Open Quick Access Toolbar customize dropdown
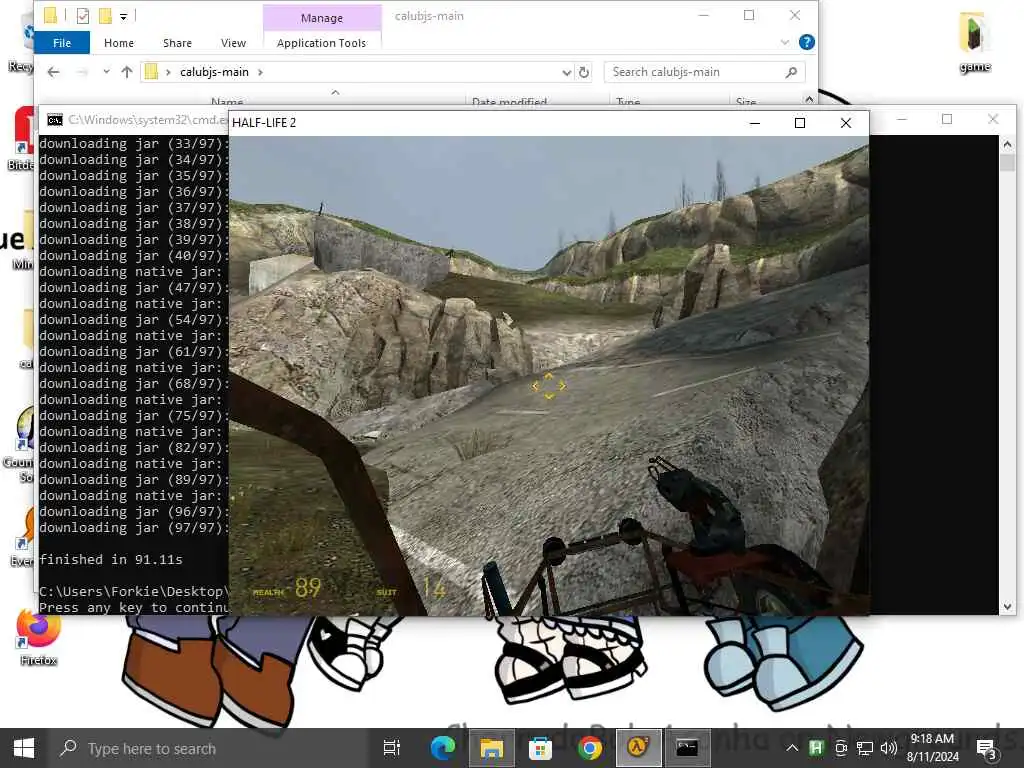The height and width of the screenshot is (768, 1024). point(123,16)
